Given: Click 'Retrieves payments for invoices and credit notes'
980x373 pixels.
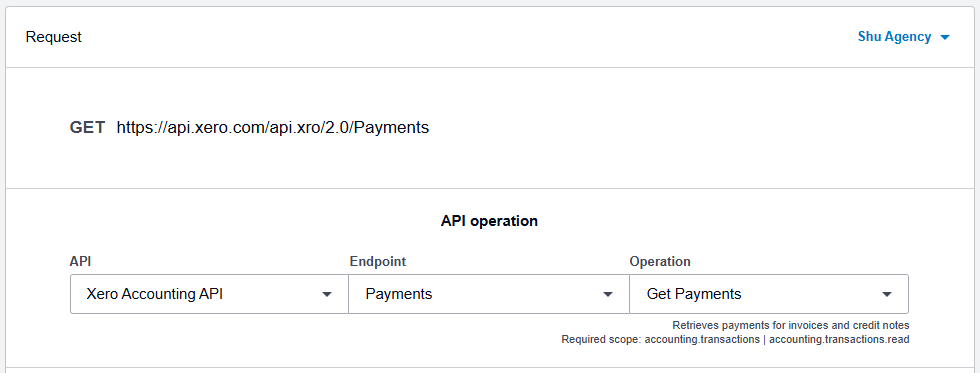Looking at the screenshot, I should click(x=791, y=326).
